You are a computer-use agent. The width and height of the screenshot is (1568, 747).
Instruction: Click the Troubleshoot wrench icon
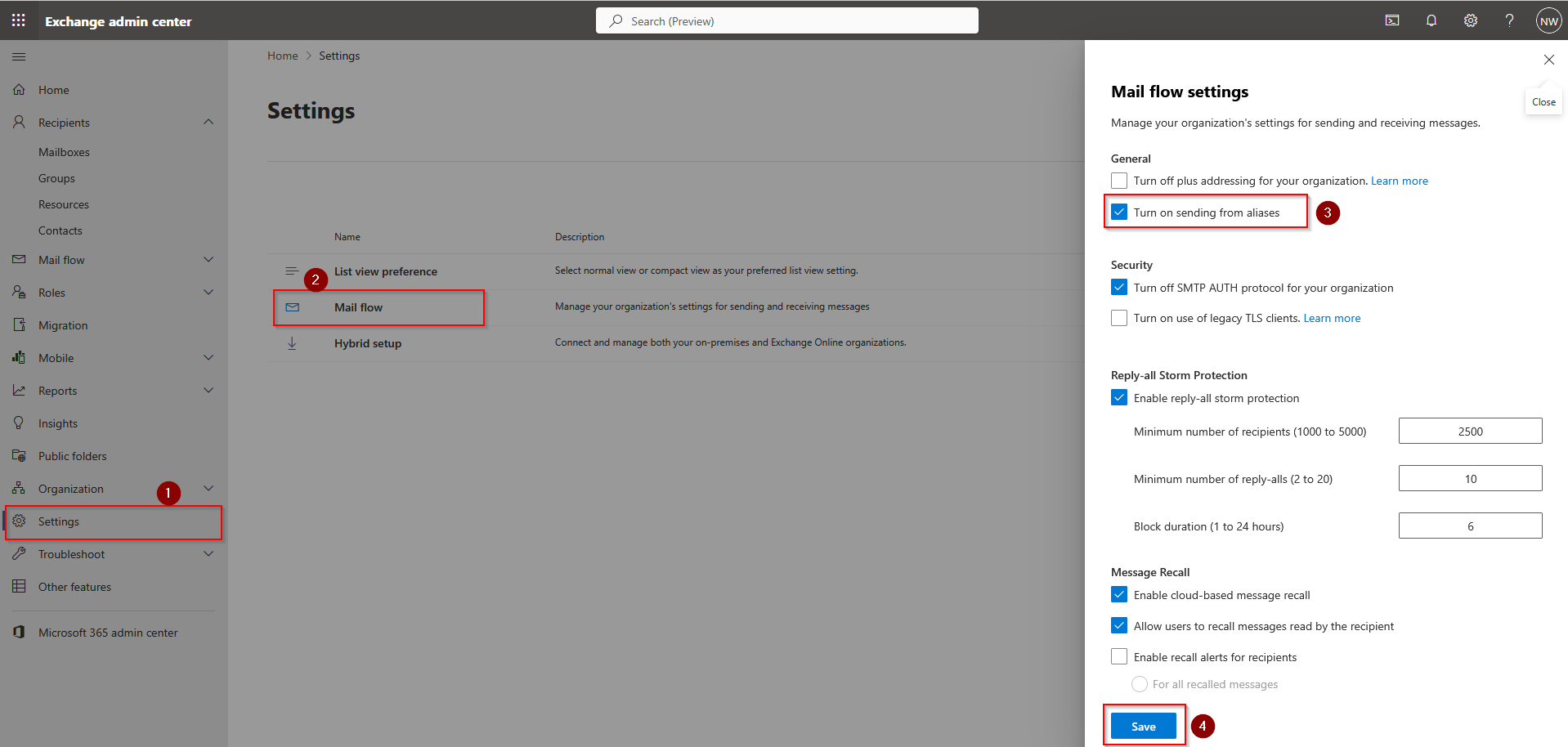click(19, 553)
